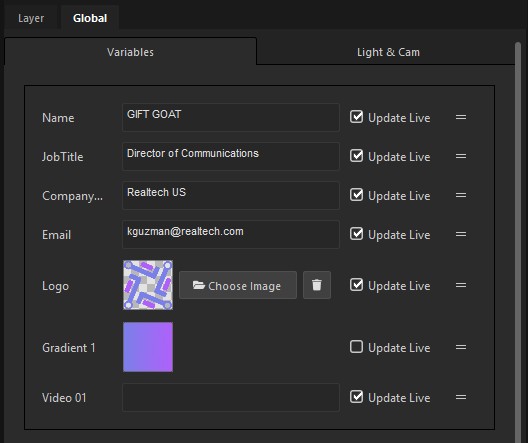Click the Name field containing GIFT GOAT
528x443 pixels.
pyautogui.click(x=231, y=117)
